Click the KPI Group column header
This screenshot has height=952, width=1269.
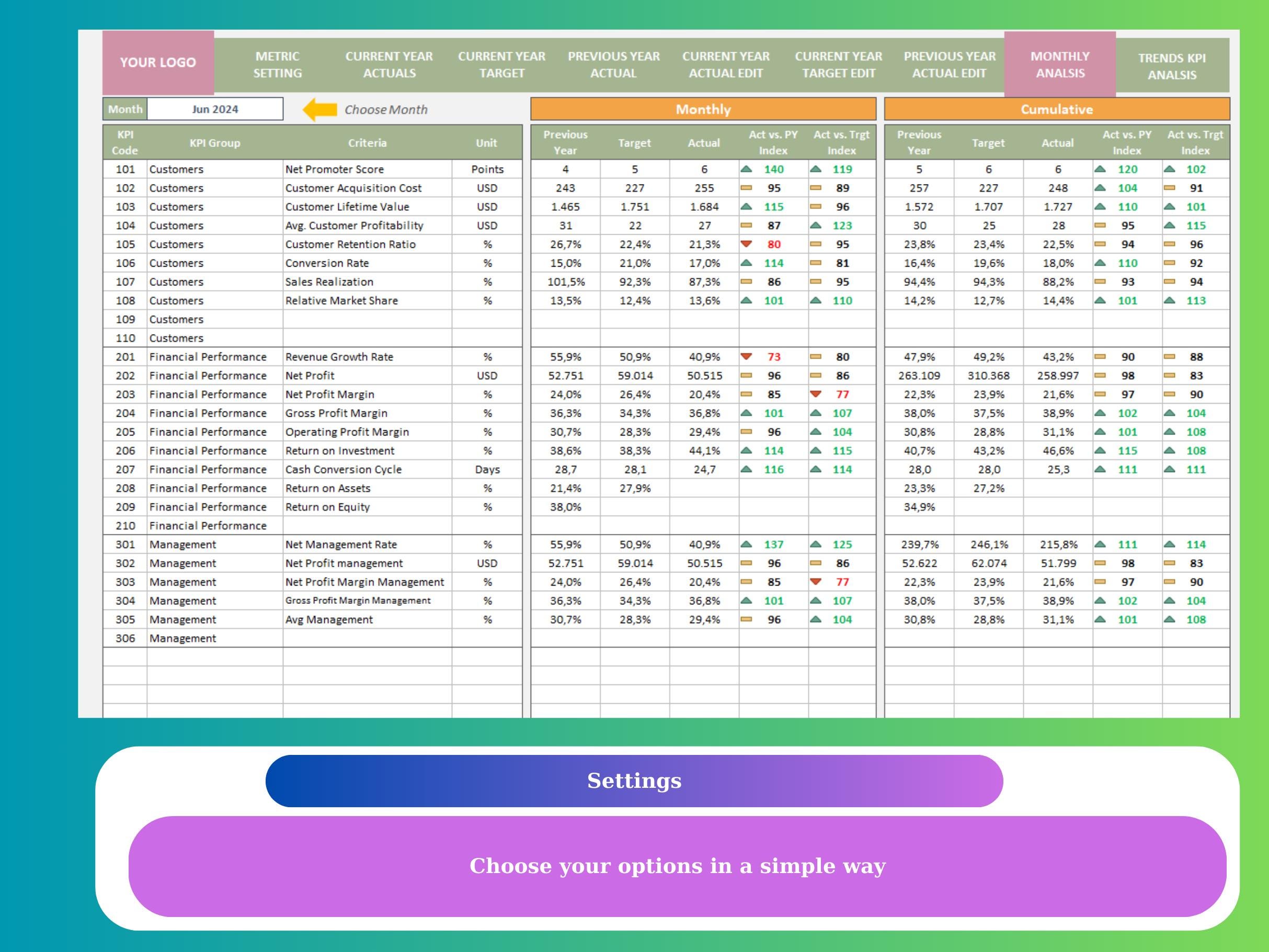coord(215,143)
